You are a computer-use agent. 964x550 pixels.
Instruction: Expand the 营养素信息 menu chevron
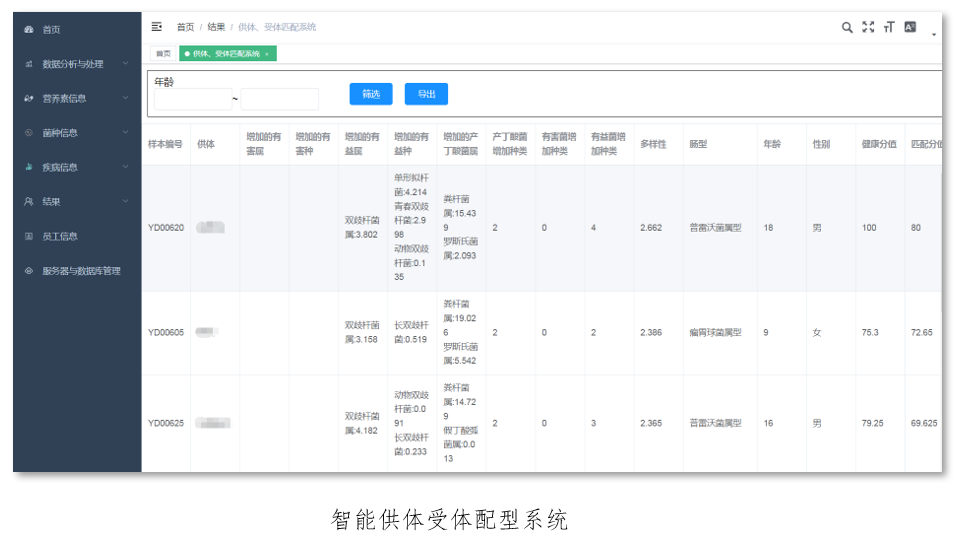pyautogui.click(x=125, y=98)
